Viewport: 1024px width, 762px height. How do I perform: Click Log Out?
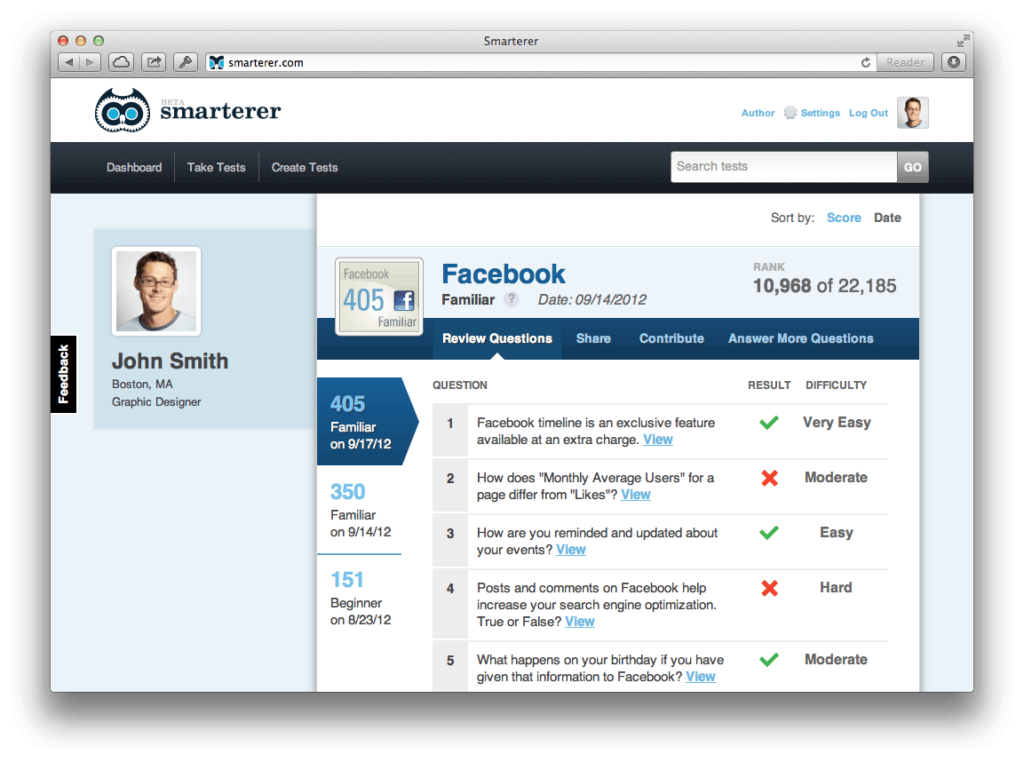click(x=868, y=113)
